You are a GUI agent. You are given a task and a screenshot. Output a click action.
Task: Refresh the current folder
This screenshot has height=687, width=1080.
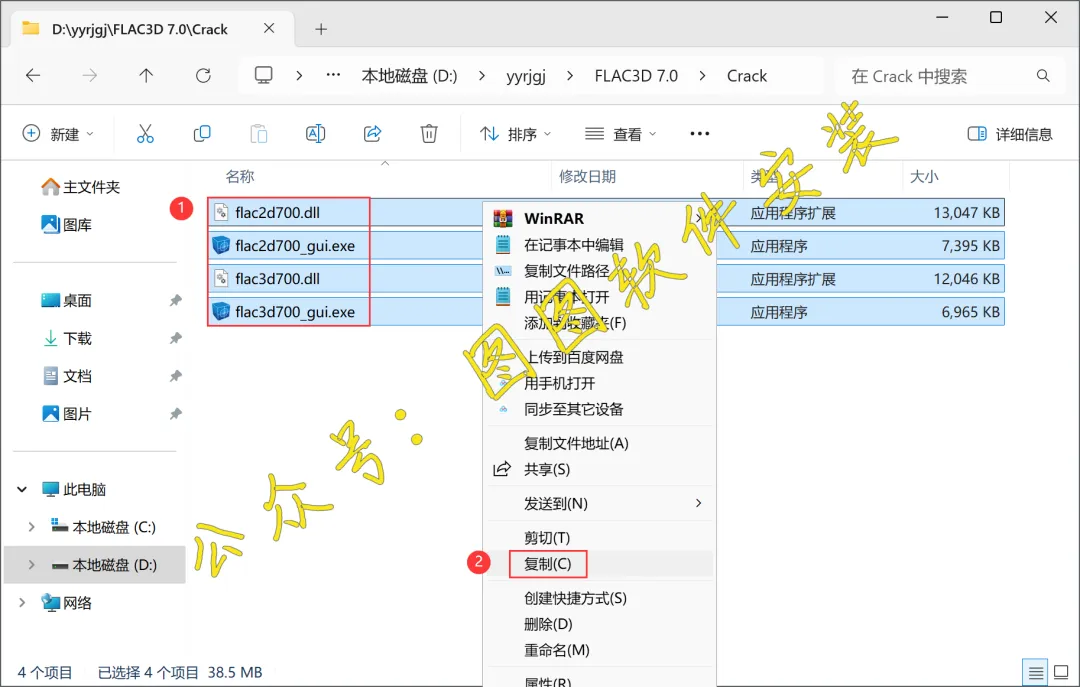tap(203, 76)
